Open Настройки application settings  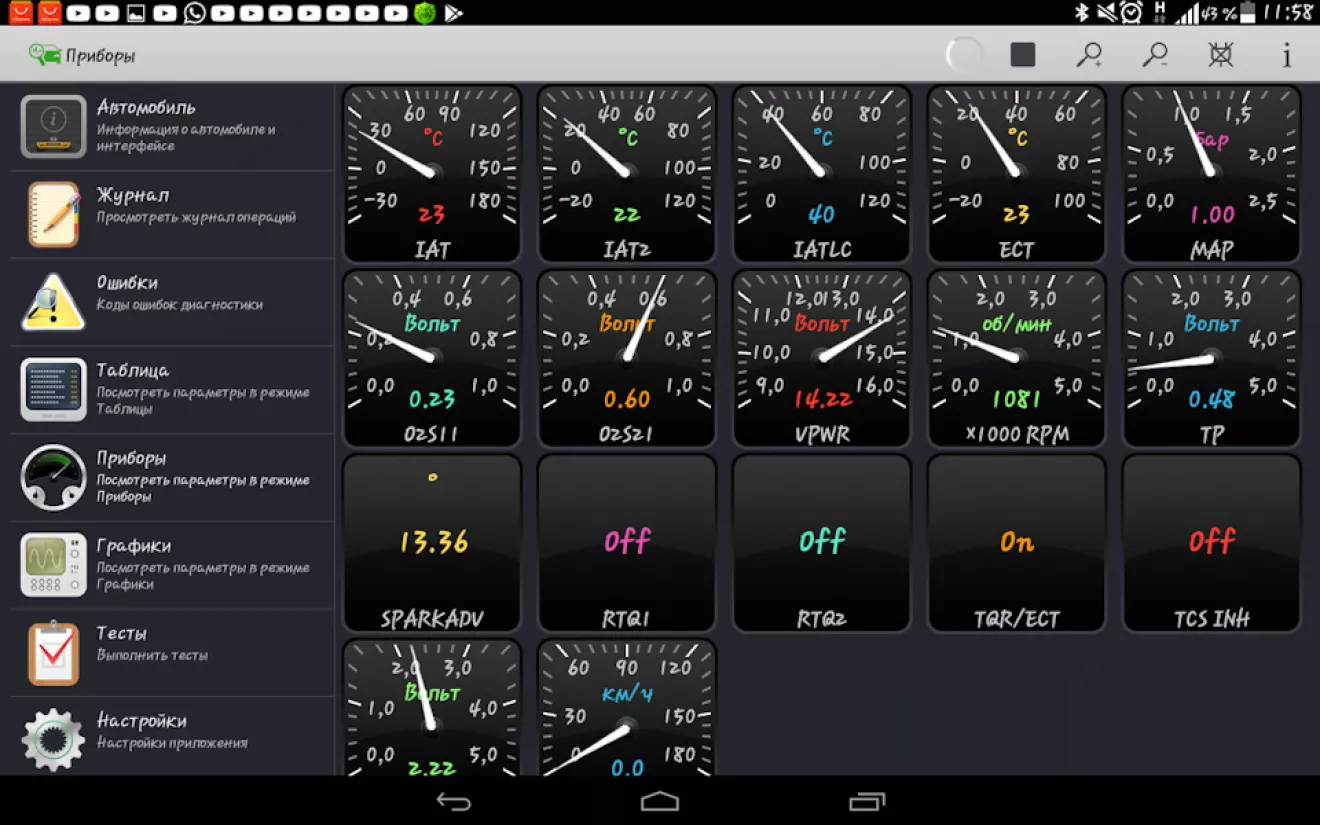(172, 740)
